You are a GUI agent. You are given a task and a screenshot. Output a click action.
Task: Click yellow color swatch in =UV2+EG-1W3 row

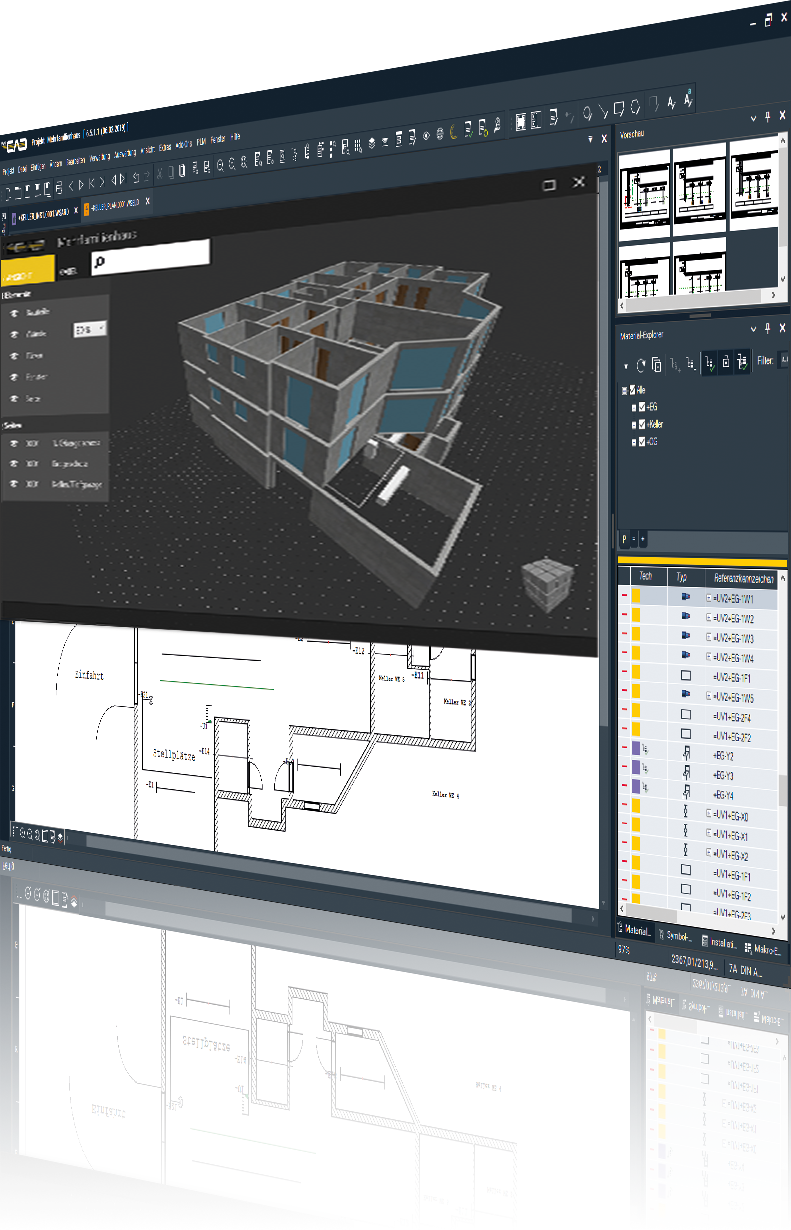point(634,636)
